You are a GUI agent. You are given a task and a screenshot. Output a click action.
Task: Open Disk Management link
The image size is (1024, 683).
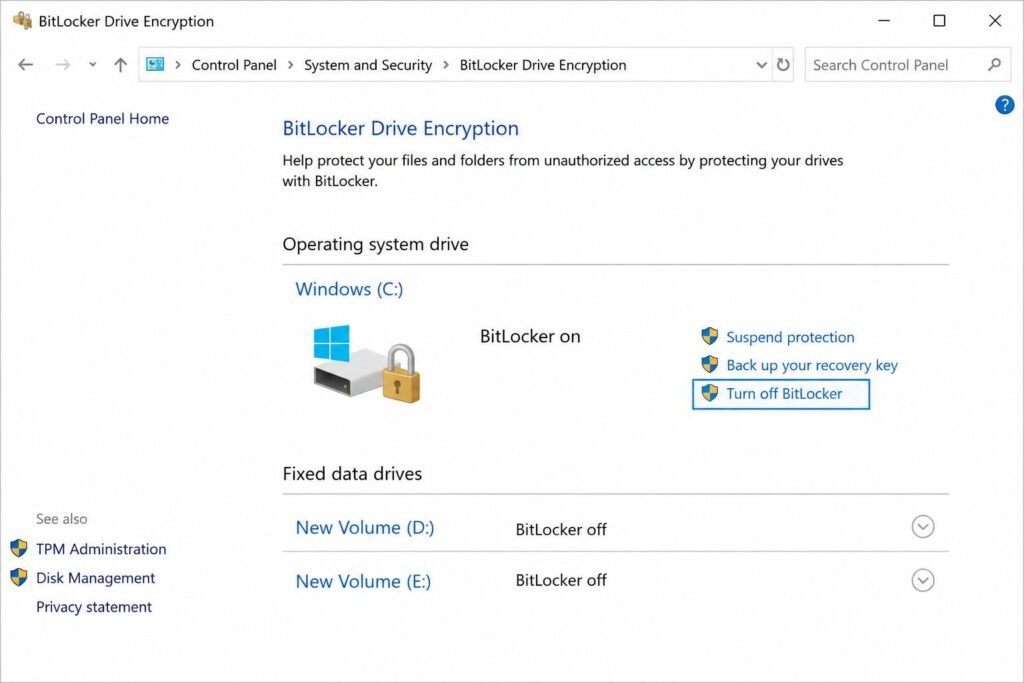pyautogui.click(x=95, y=578)
